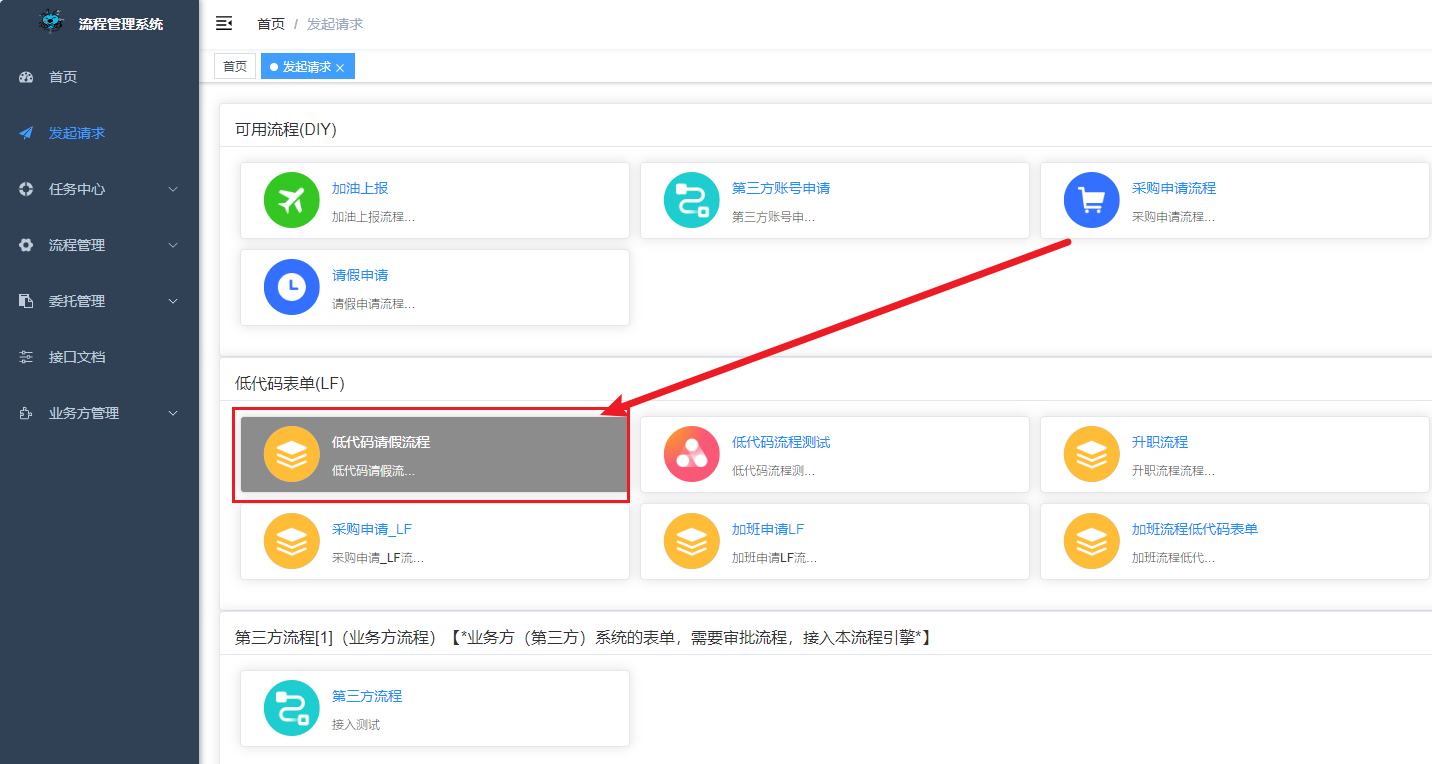Click the teal icon for 第三方流程 card

(x=291, y=708)
